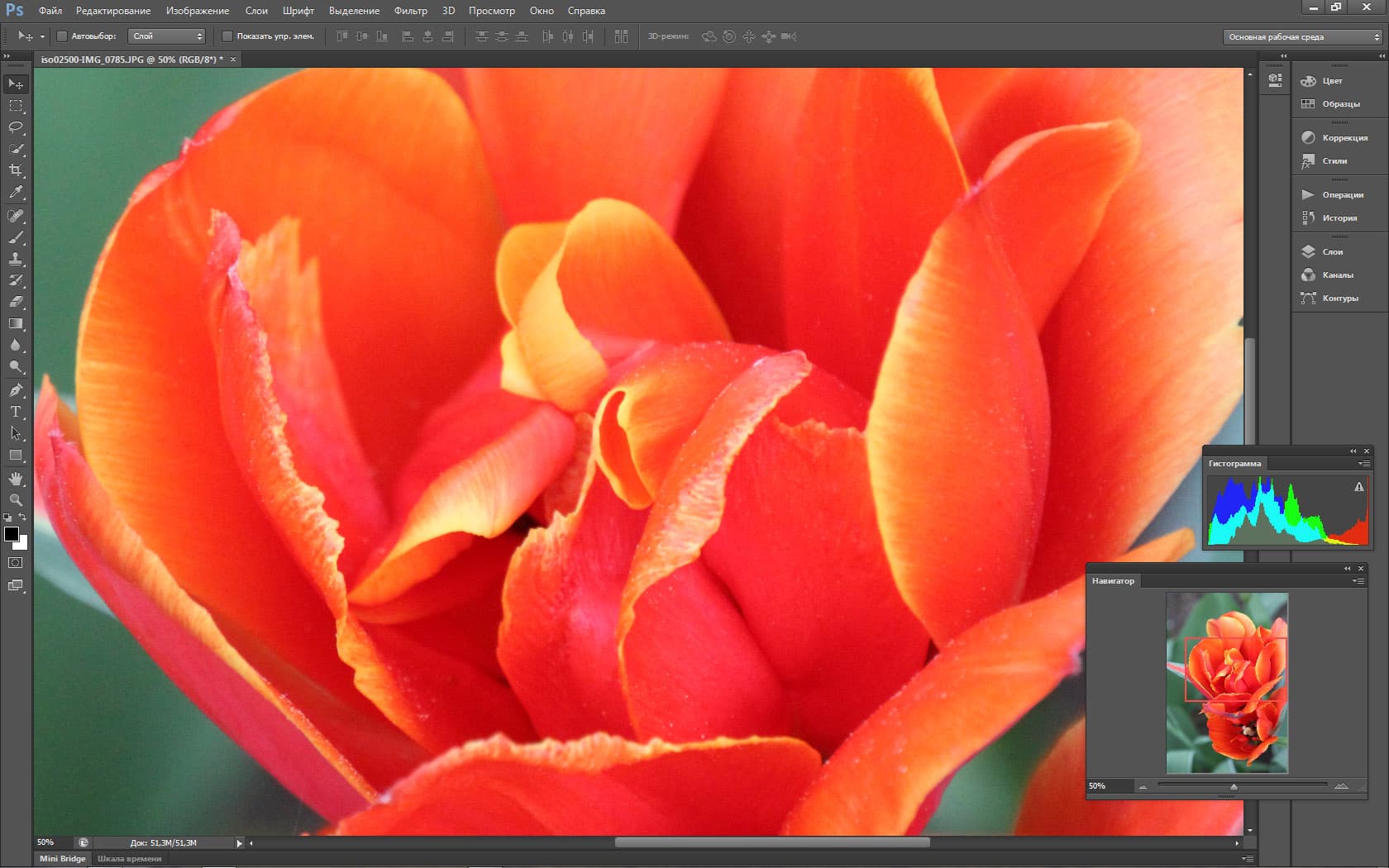Activate the Hand tool

(16, 479)
